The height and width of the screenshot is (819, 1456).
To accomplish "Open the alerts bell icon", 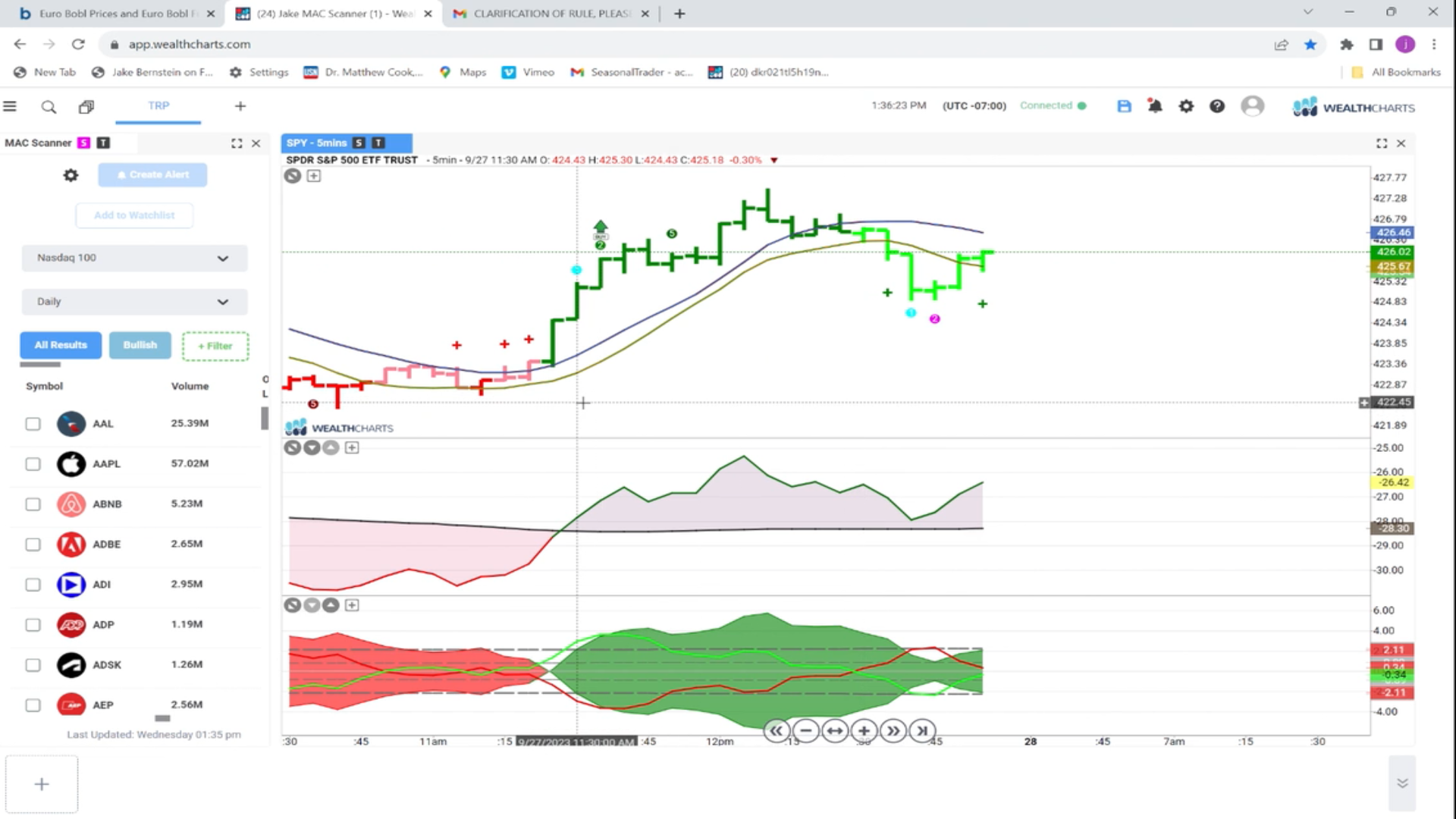I will (1155, 106).
